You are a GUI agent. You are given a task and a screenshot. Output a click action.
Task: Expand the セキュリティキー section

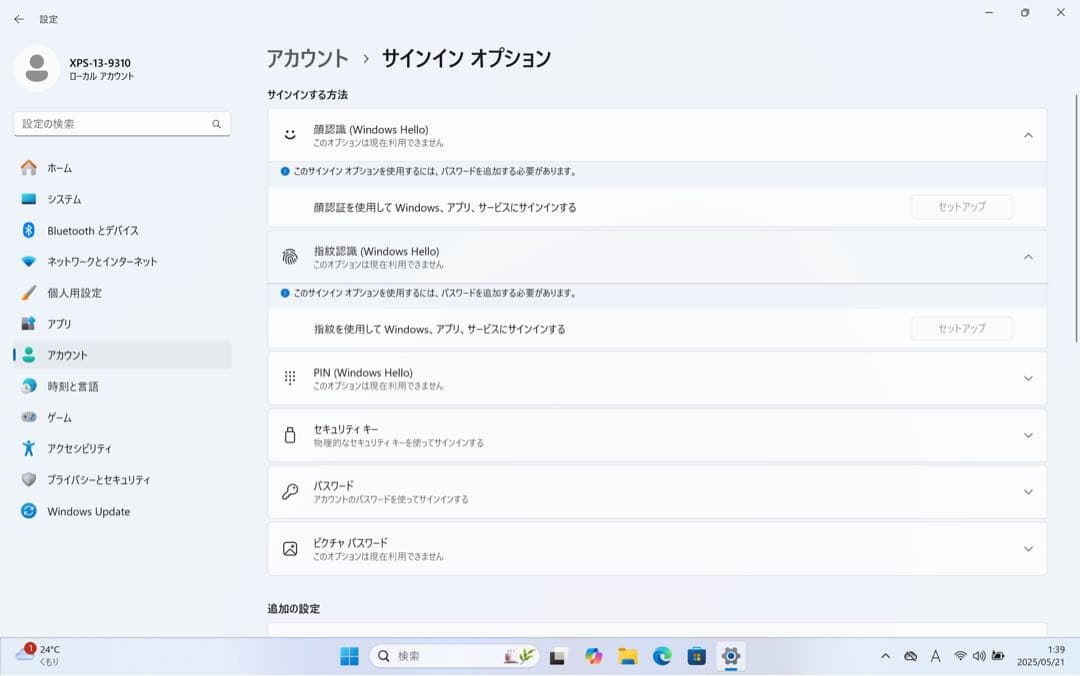click(x=1028, y=435)
